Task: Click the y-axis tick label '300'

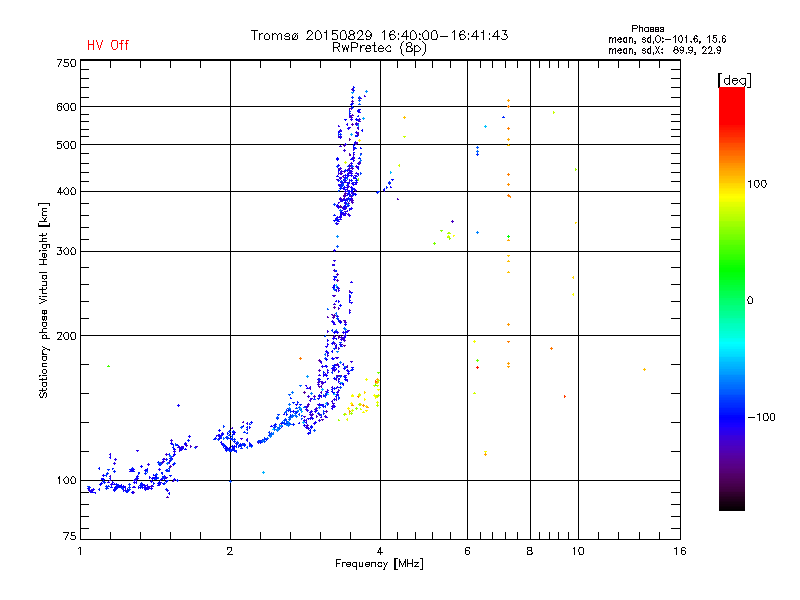Action: coord(66,252)
